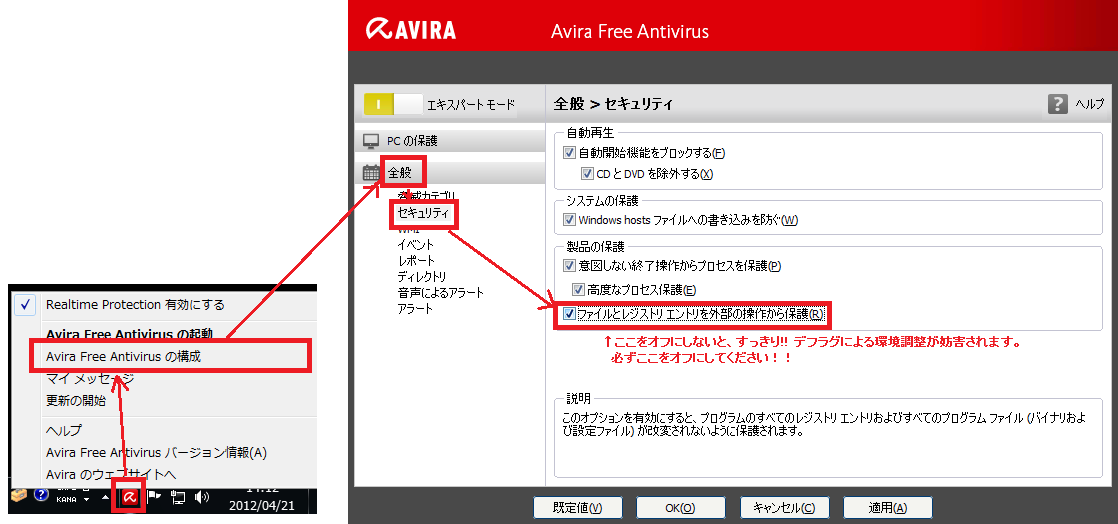Click the calendar icon beside 全般
The height and width of the screenshot is (524, 1118).
(x=371, y=173)
